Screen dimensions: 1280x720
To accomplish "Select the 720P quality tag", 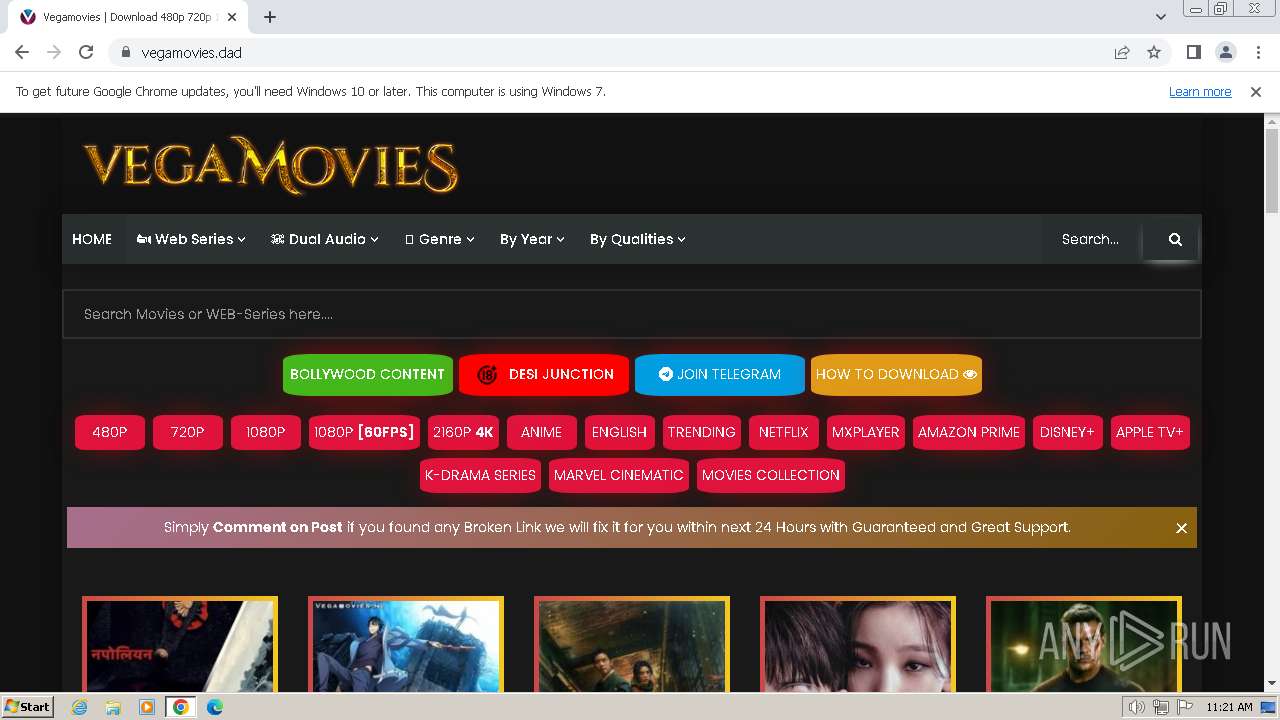I will (188, 432).
